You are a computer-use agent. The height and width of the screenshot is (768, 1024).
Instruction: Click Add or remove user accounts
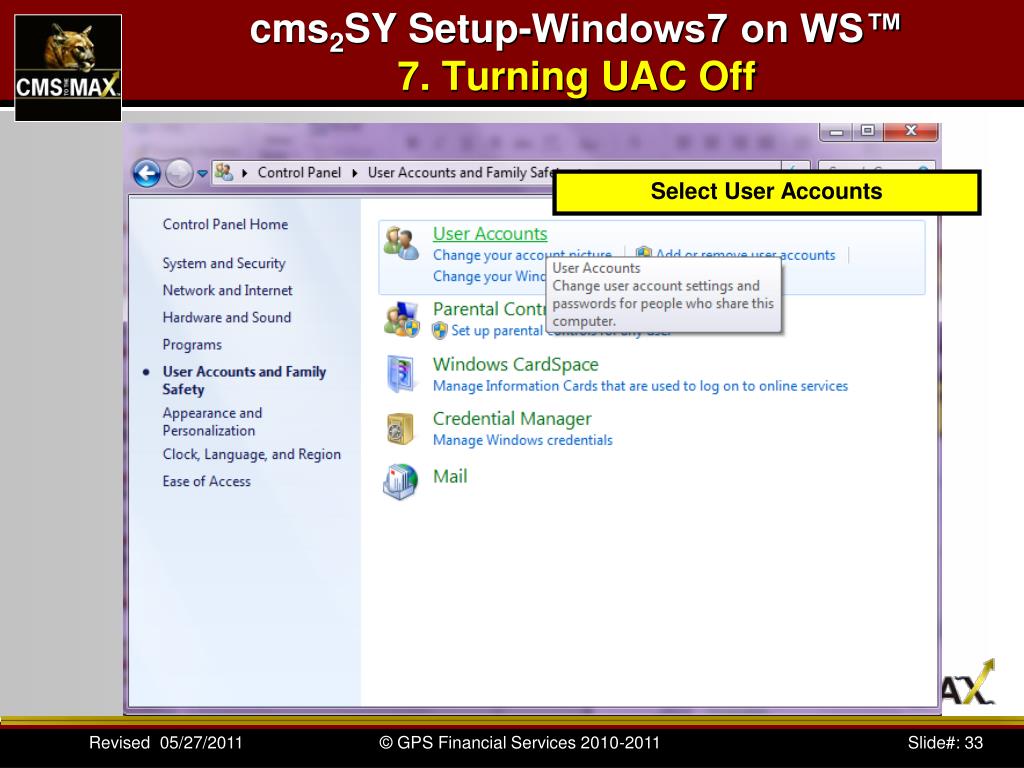coord(745,255)
